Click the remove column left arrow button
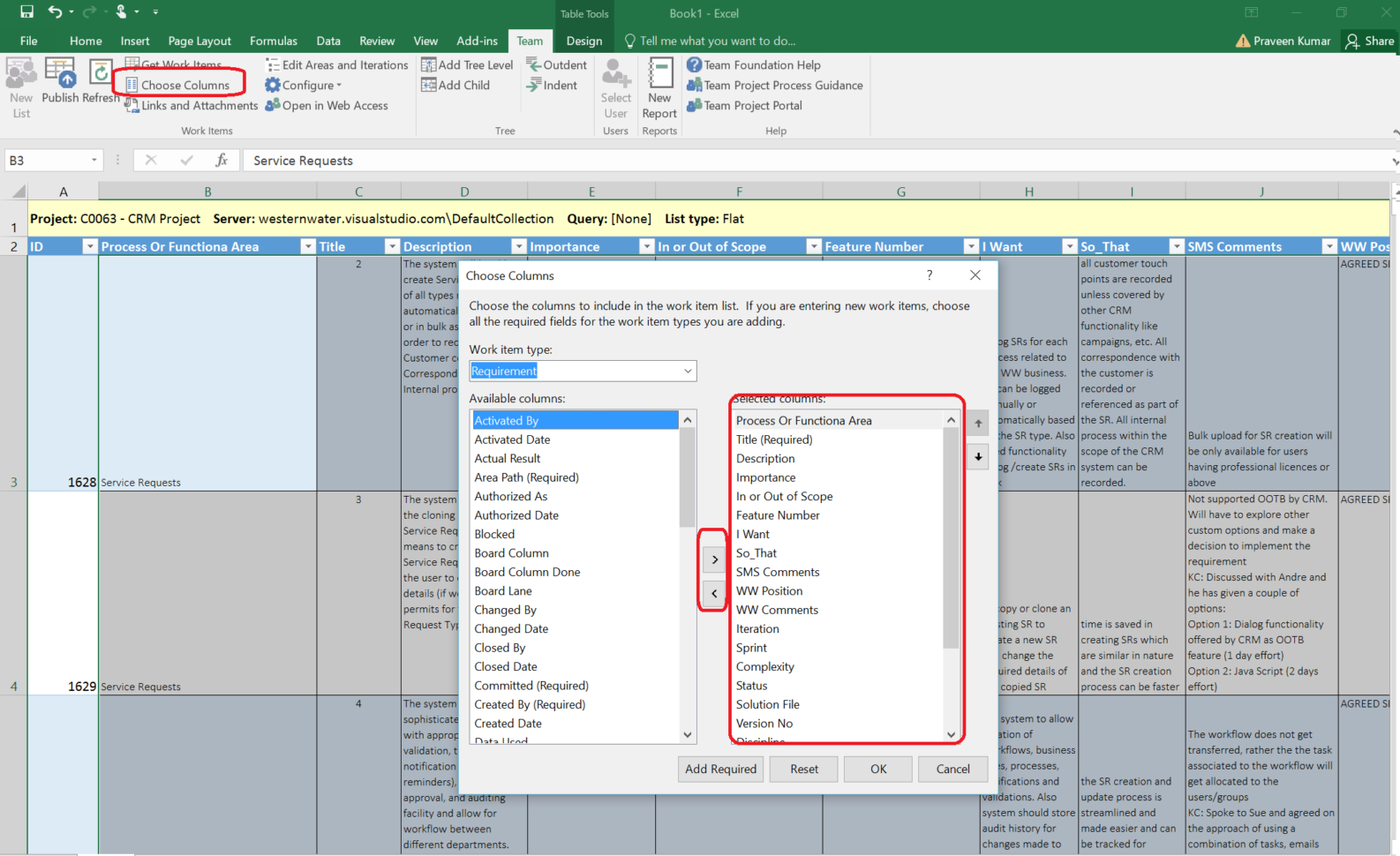This screenshot has width=1400, height=856. [714, 593]
